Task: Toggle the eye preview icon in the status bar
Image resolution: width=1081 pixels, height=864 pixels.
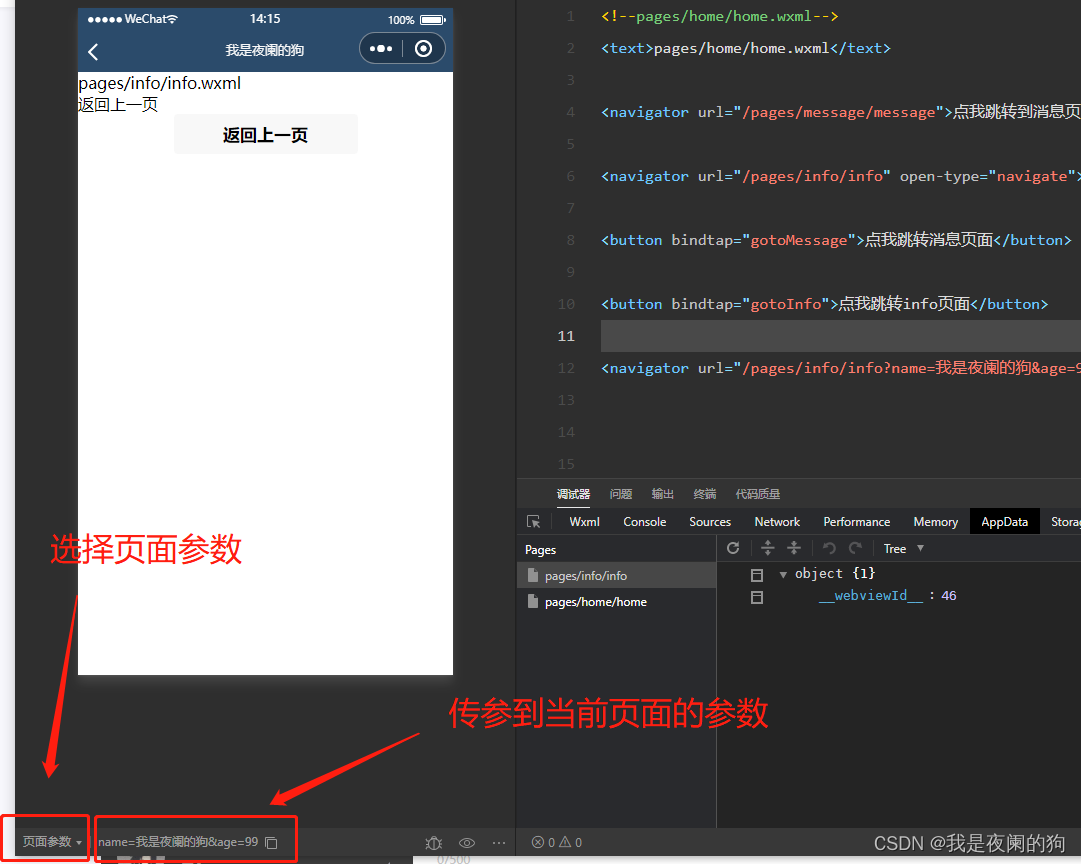Action: click(x=467, y=843)
